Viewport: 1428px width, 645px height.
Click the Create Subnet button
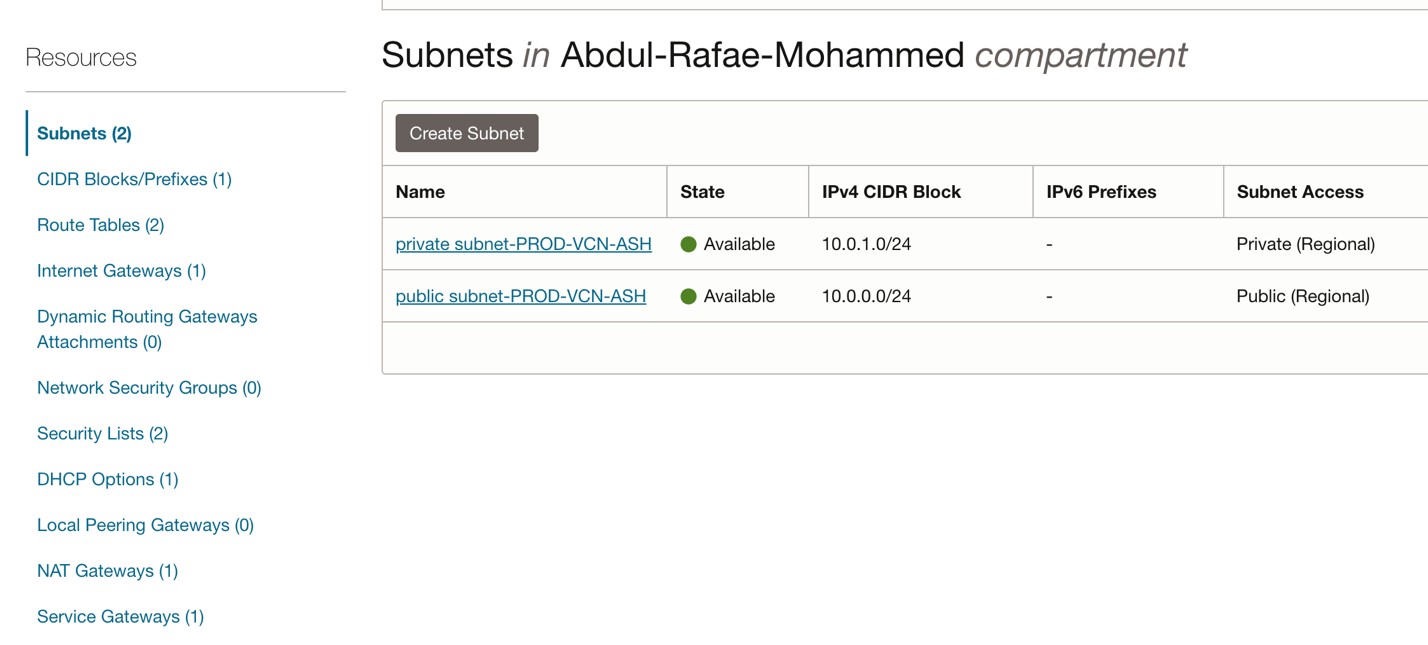click(466, 133)
